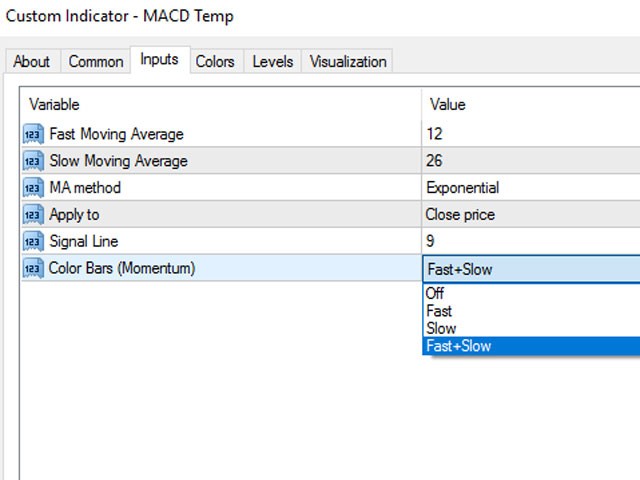Go to the Colors tab
This screenshot has width=640, height=480.
pyautogui.click(x=215, y=62)
